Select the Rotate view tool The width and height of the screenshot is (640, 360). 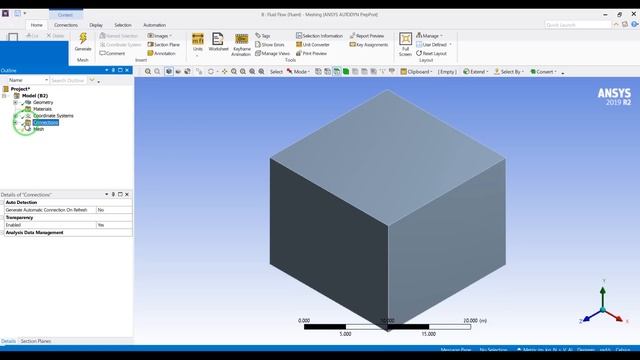tap(211, 71)
